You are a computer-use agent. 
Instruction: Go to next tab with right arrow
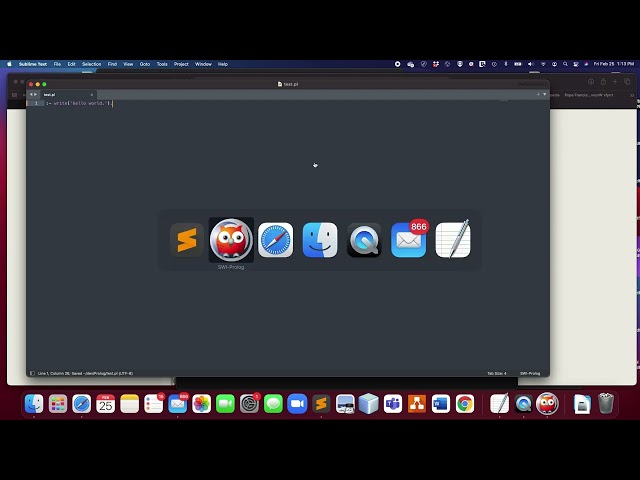36,94
